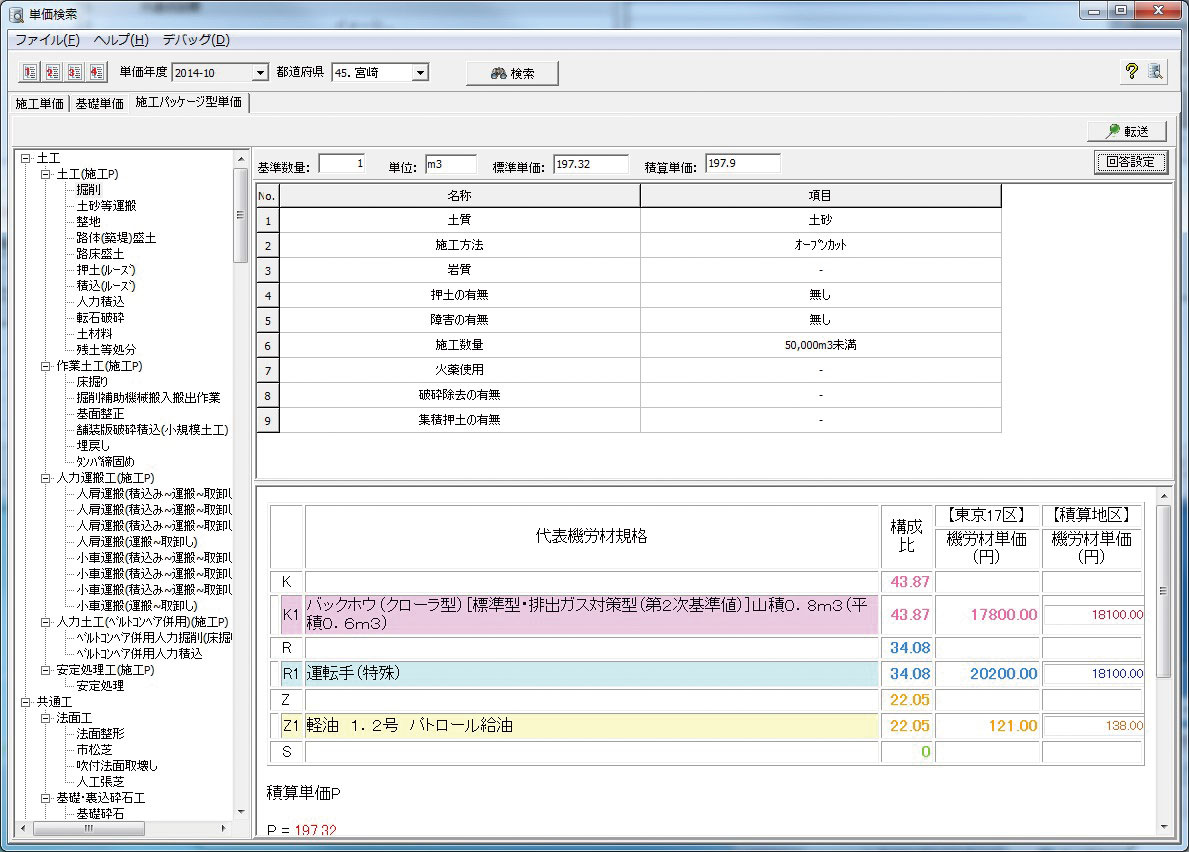This screenshot has width=1189, height=852.
Task: Click the 標準単価 field showing 197.32
Action: tap(591, 164)
